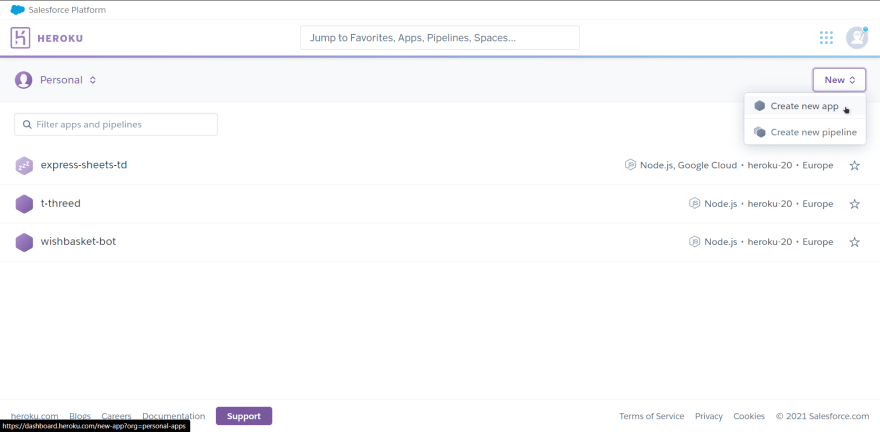Favorite wishbasket-bot with the star
This screenshot has width=880, height=432.
pyautogui.click(x=854, y=242)
